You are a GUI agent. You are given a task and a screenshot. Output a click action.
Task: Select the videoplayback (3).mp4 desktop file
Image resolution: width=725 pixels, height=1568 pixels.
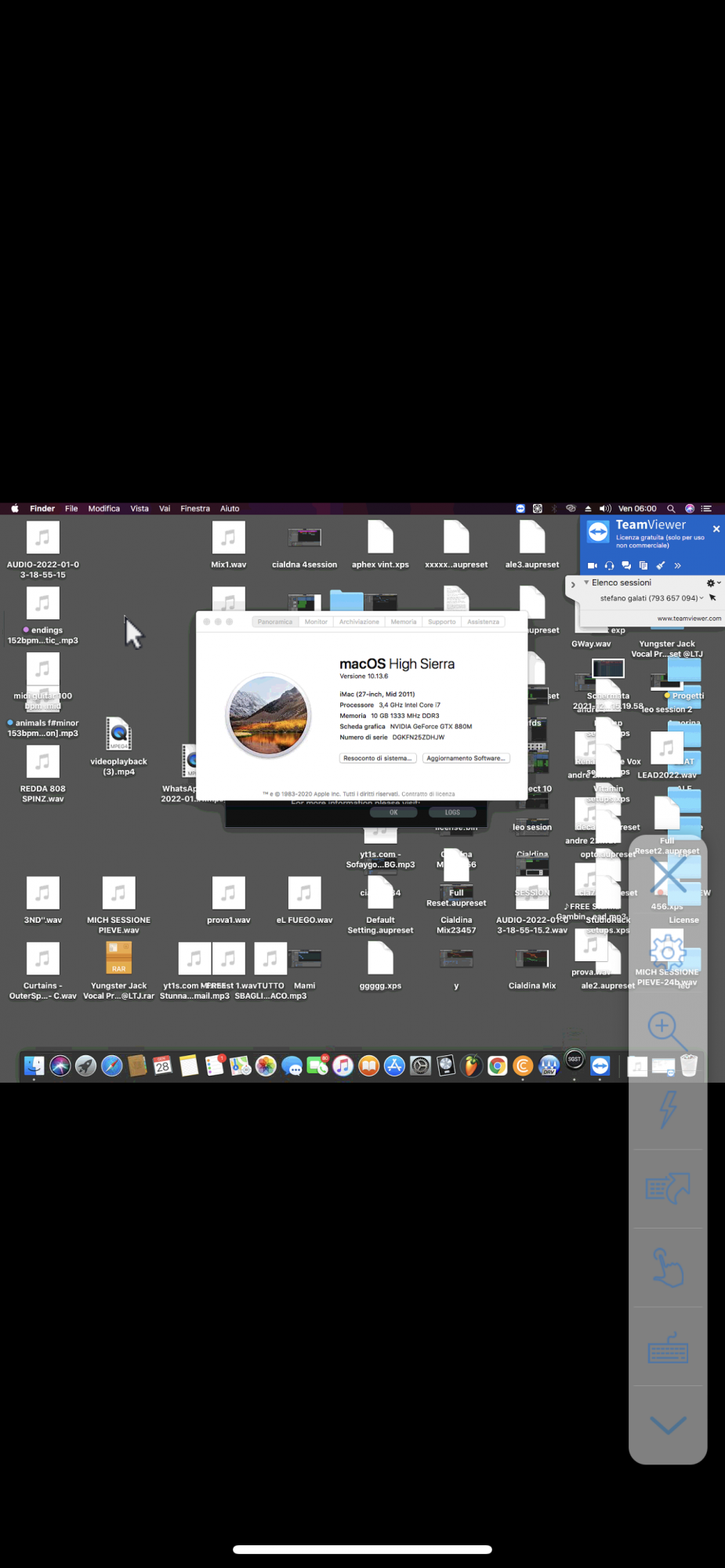click(118, 746)
